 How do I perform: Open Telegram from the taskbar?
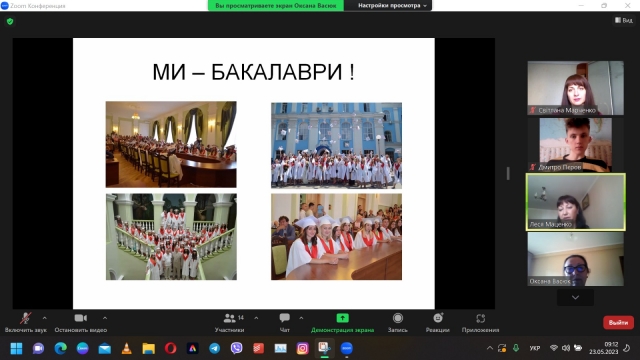[215, 348]
